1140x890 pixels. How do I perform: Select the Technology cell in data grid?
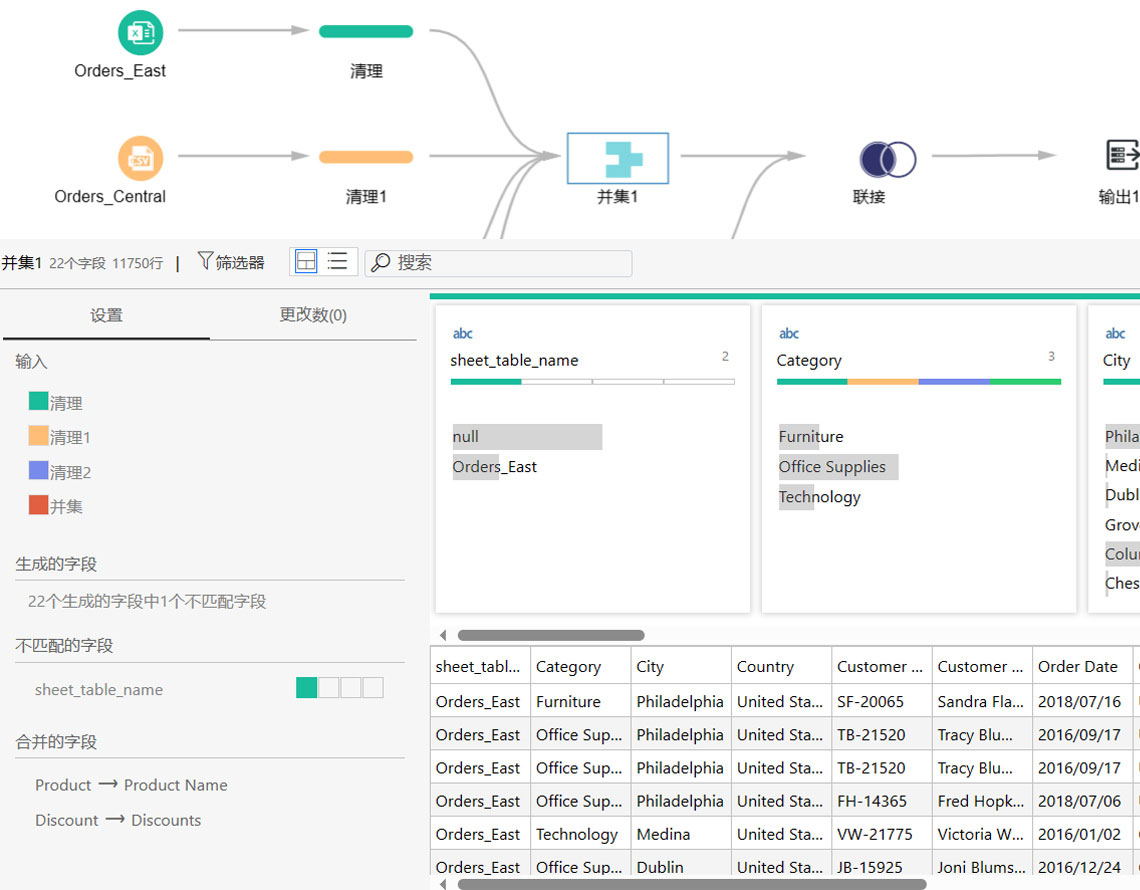pos(581,834)
